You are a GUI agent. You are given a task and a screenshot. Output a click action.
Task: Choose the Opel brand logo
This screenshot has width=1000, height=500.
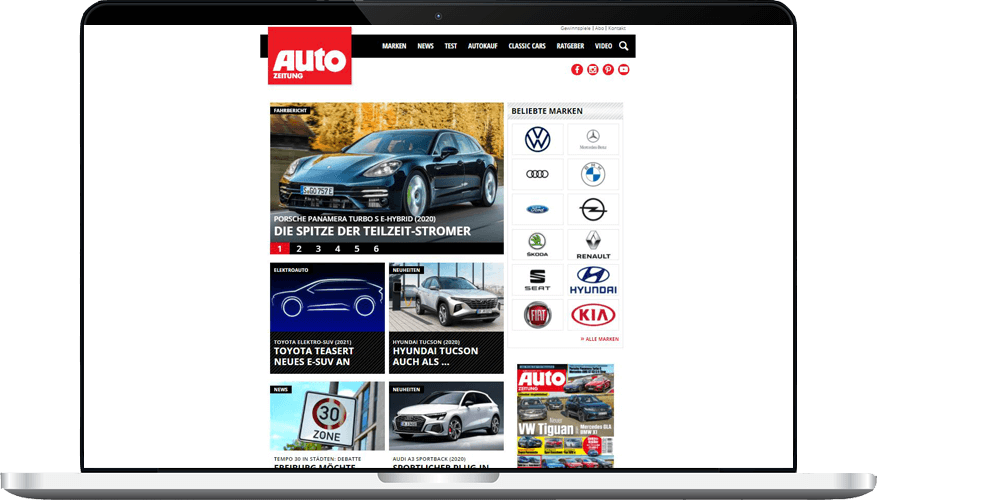(x=593, y=209)
